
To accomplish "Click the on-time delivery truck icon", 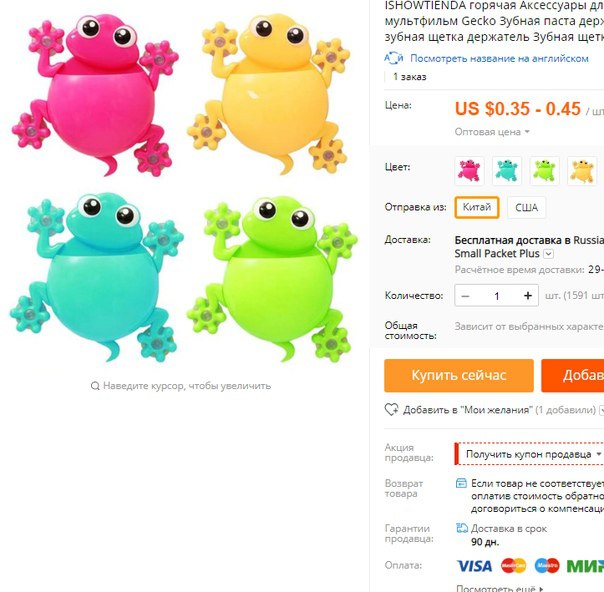I will (461, 528).
